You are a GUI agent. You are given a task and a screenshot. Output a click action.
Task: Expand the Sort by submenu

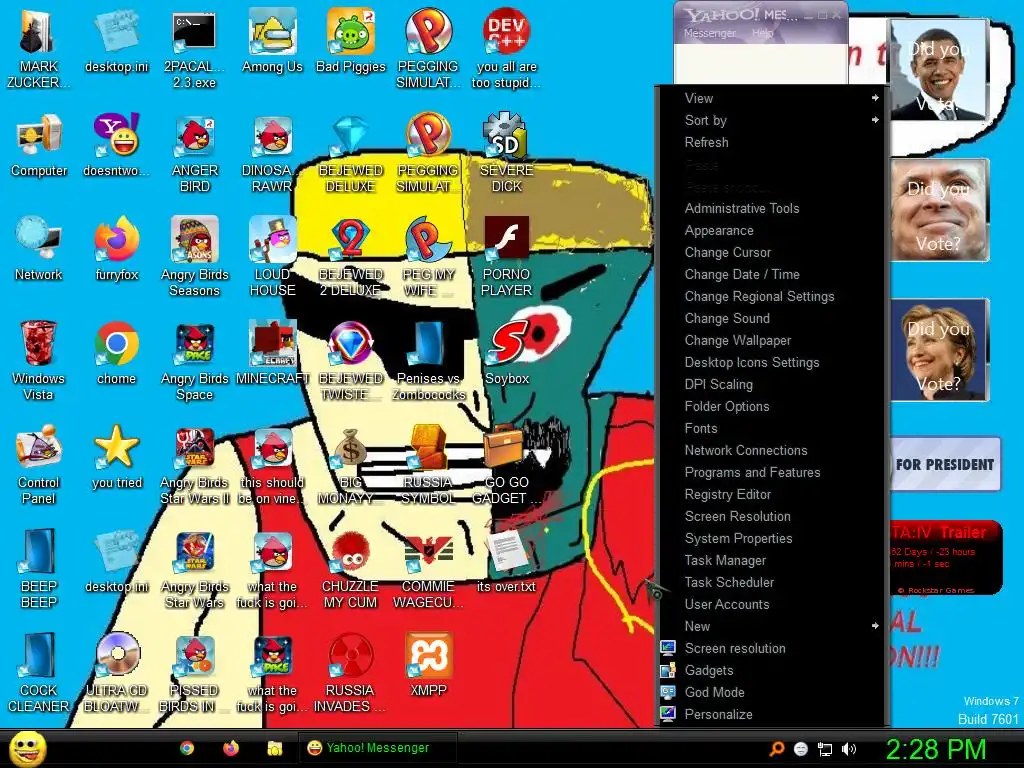(x=772, y=120)
